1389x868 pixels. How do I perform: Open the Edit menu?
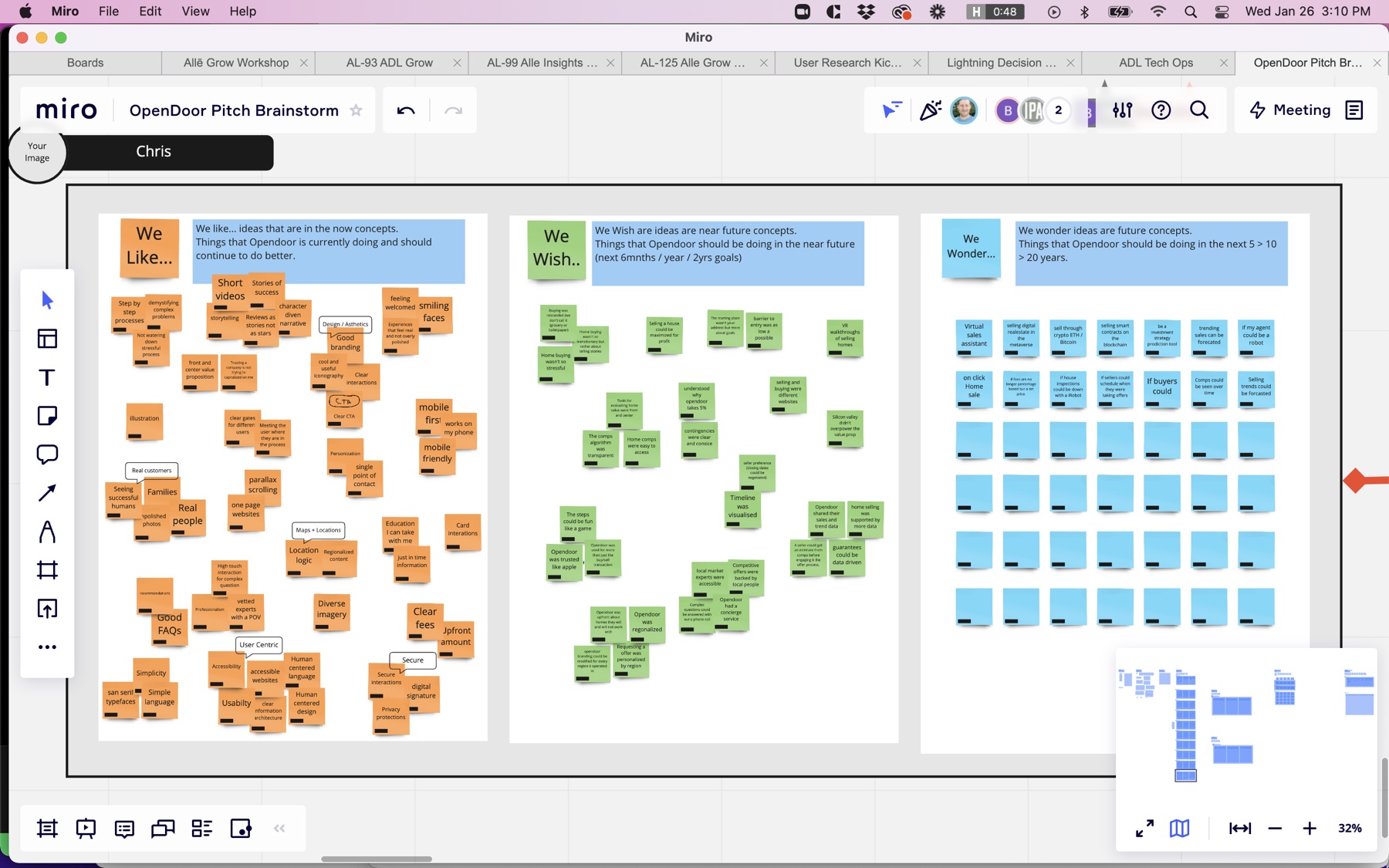pyautogui.click(x=150, y=11)
